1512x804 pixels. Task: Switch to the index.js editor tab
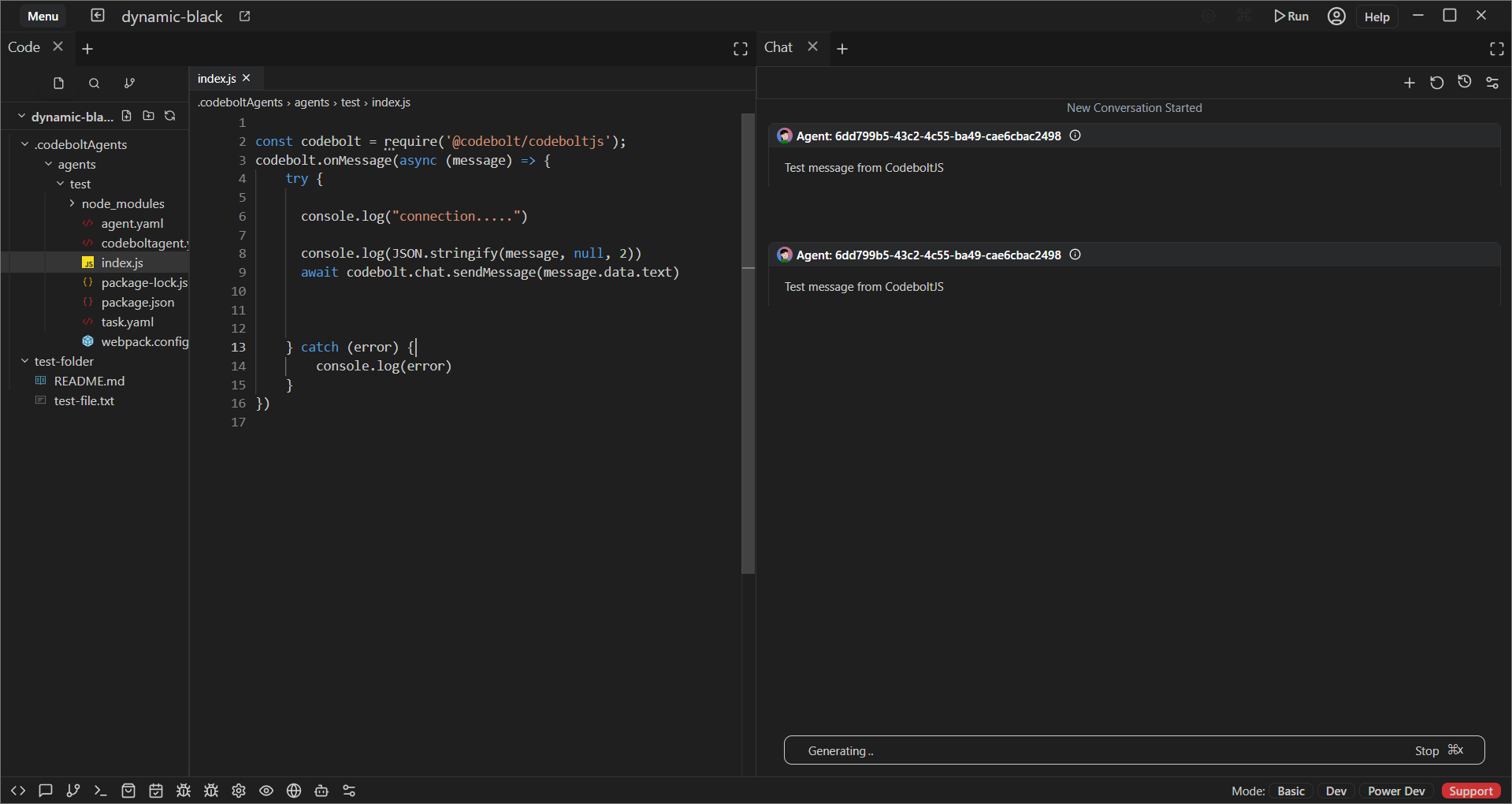click(x=217, y=79)
